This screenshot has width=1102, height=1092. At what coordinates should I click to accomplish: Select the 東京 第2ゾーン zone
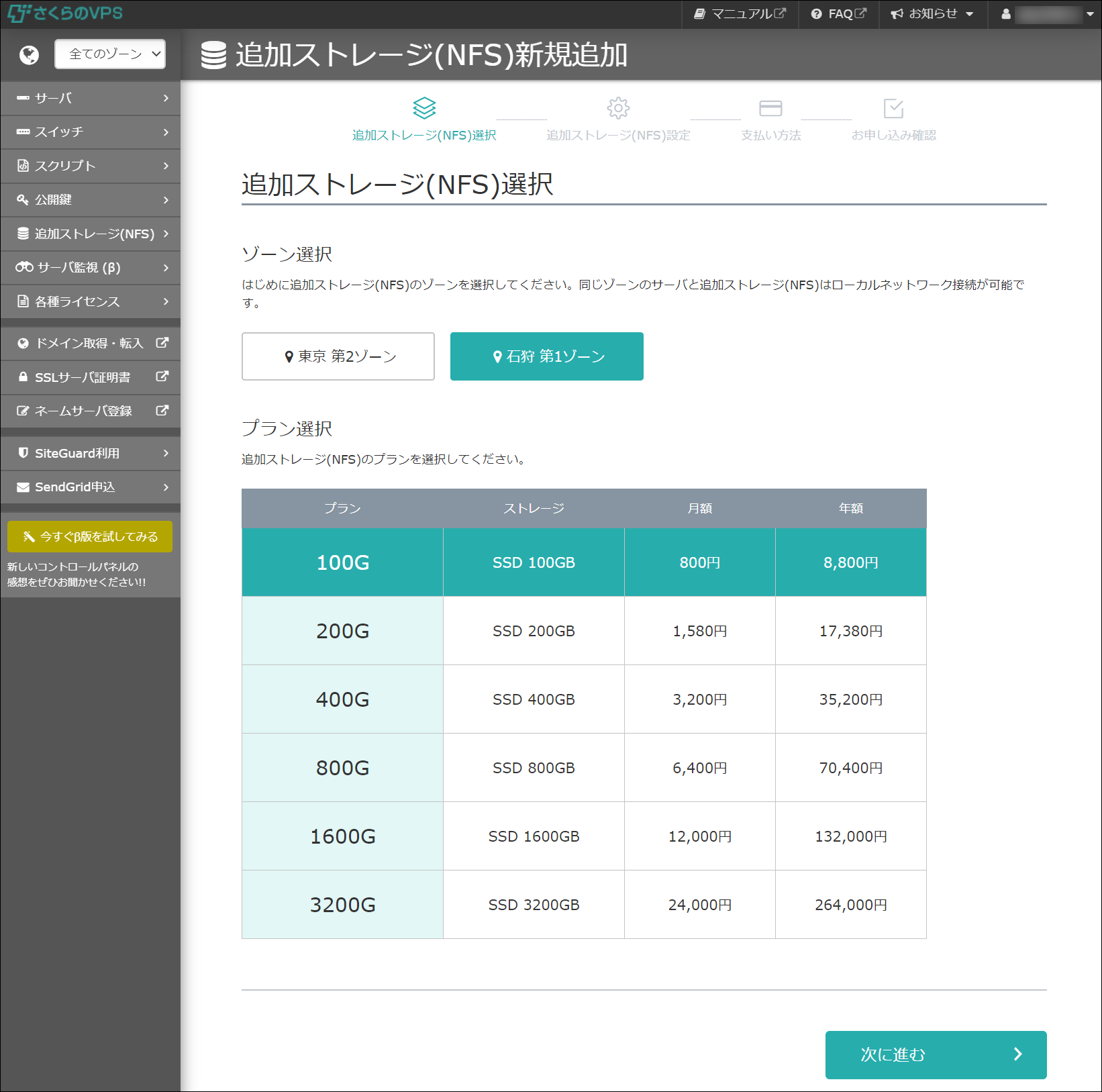click(338, 356)
